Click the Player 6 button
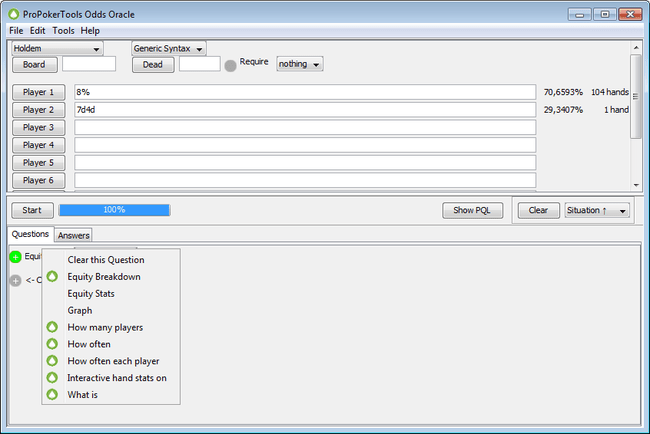Screen dimensions: 650x434 39,180
